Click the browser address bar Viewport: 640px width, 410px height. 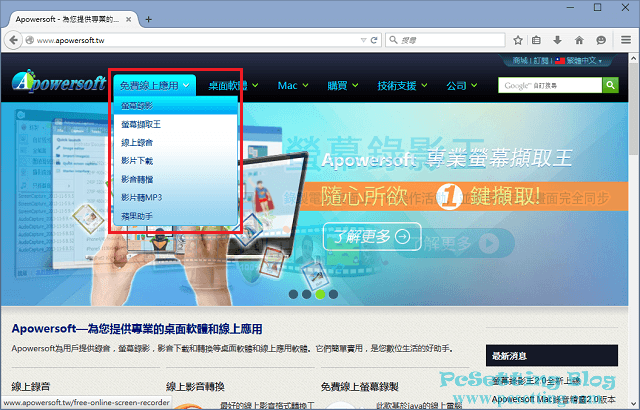tap(196, 40)
